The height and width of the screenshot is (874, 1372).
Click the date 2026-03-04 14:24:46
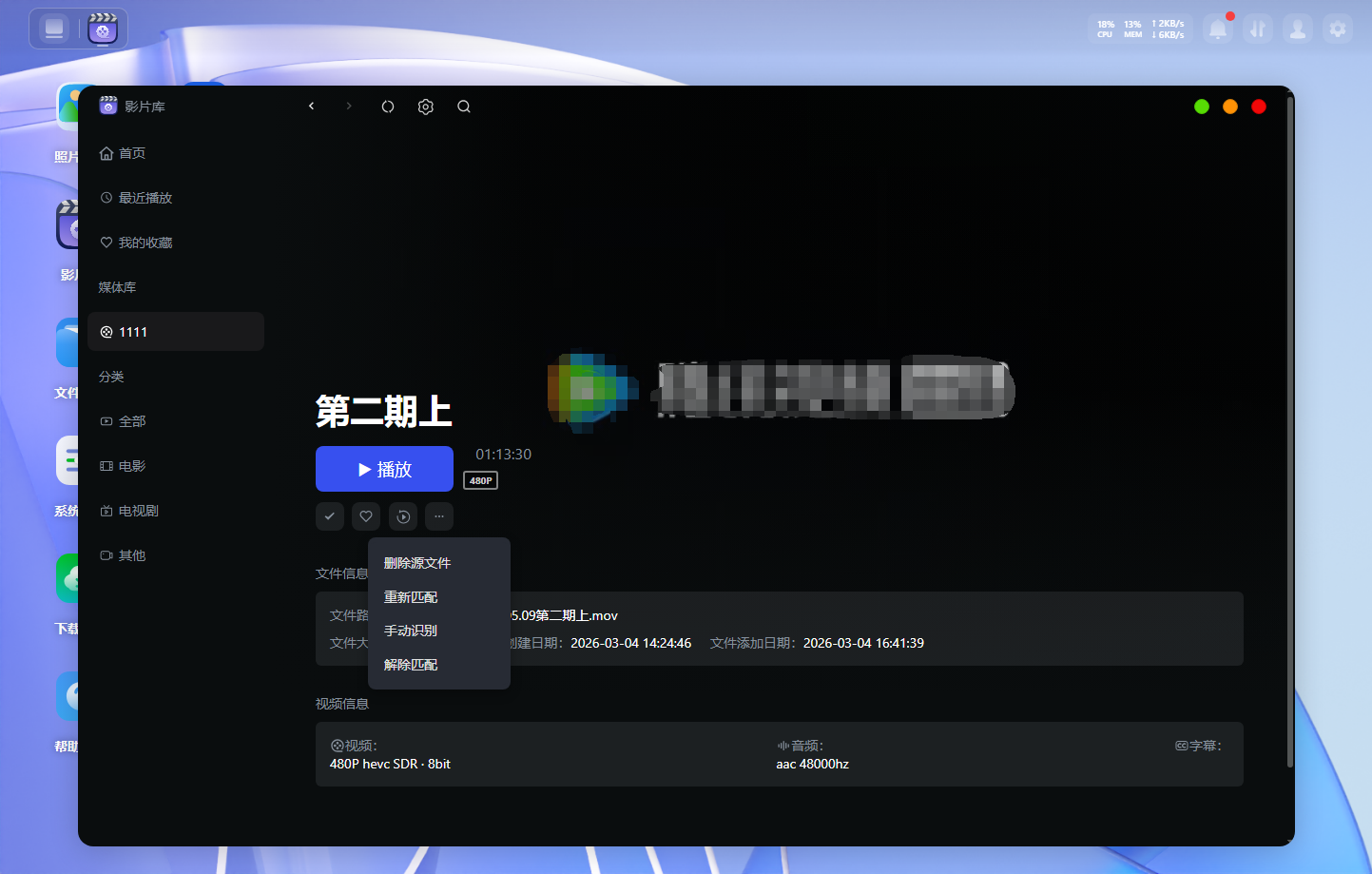(631, 643)
